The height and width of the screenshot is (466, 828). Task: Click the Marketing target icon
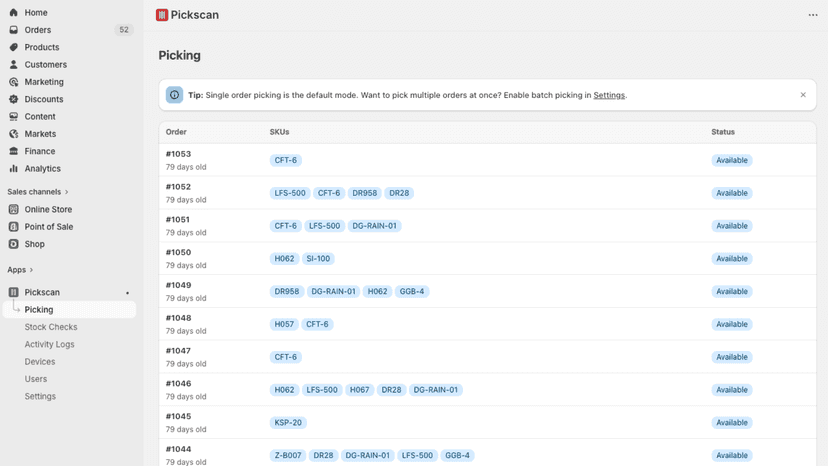coord(14,82)
